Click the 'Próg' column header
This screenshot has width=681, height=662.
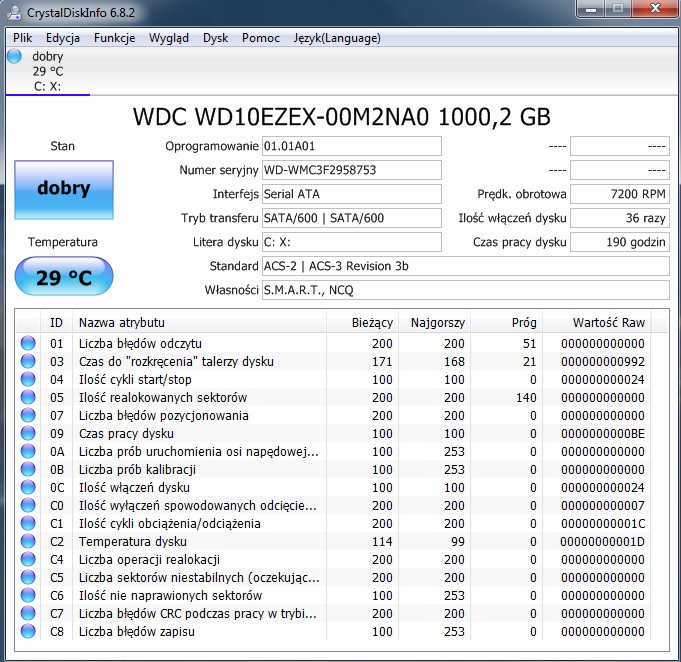pos(506,322)
